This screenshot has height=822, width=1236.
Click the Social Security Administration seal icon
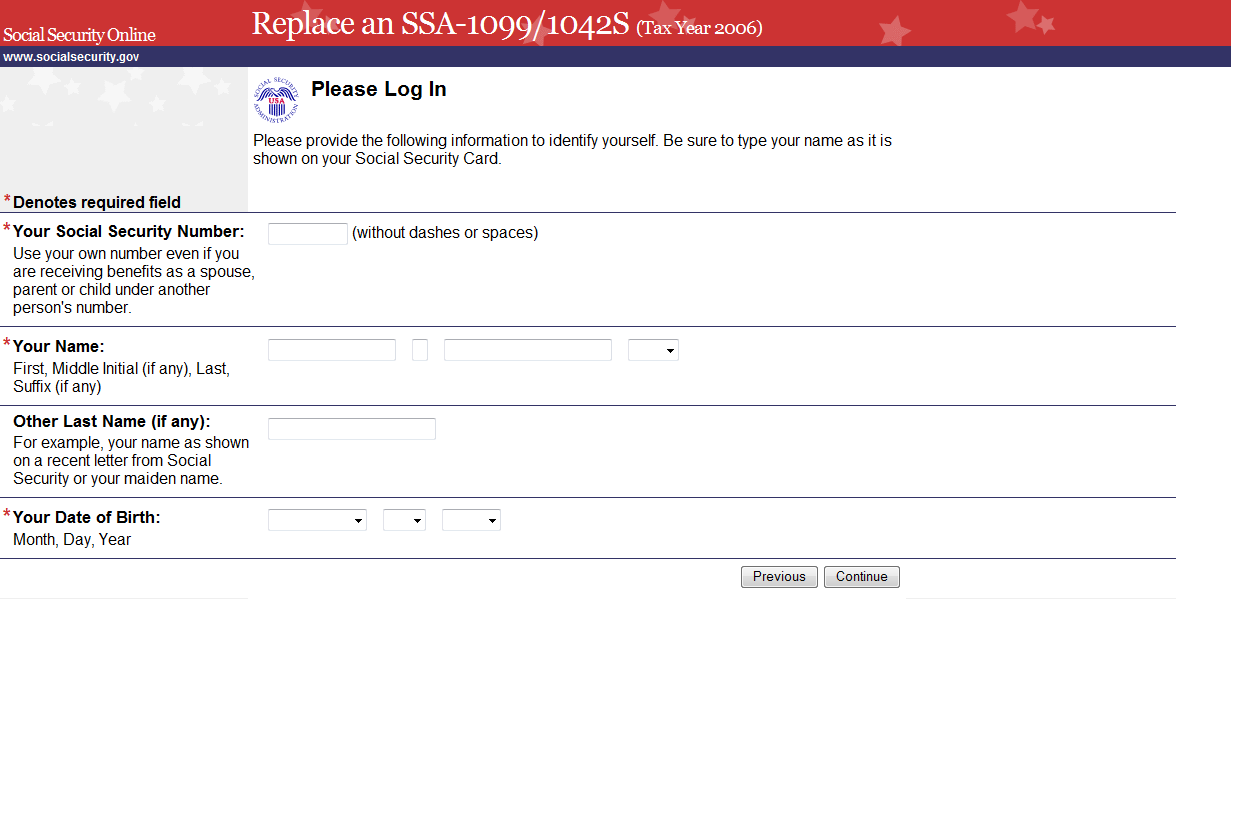(x=276, y=99)
